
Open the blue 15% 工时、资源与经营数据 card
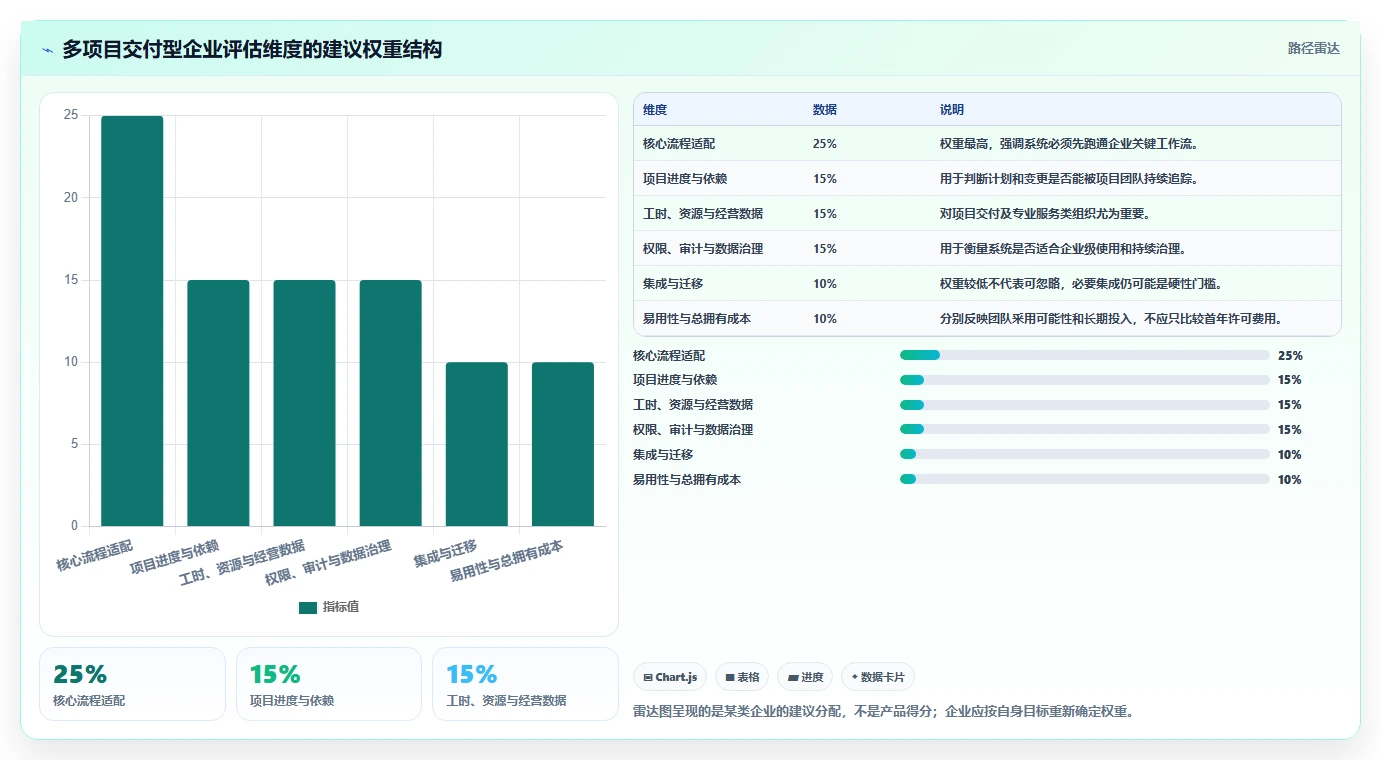[525, 684]
